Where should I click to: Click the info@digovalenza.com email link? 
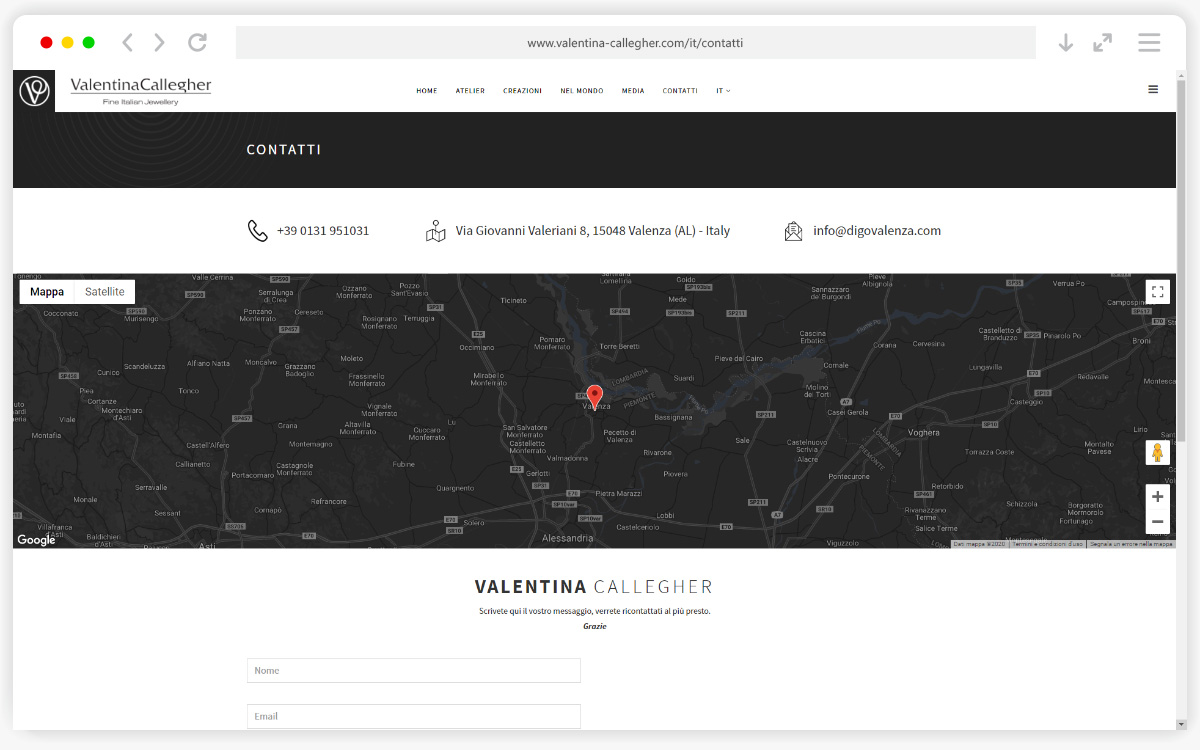[x=876, y=231]
